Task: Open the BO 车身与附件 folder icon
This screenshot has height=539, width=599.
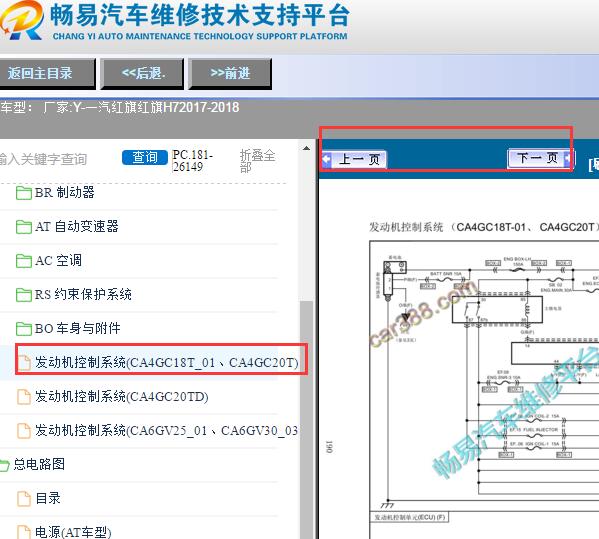Action: (x=24, y=329)
